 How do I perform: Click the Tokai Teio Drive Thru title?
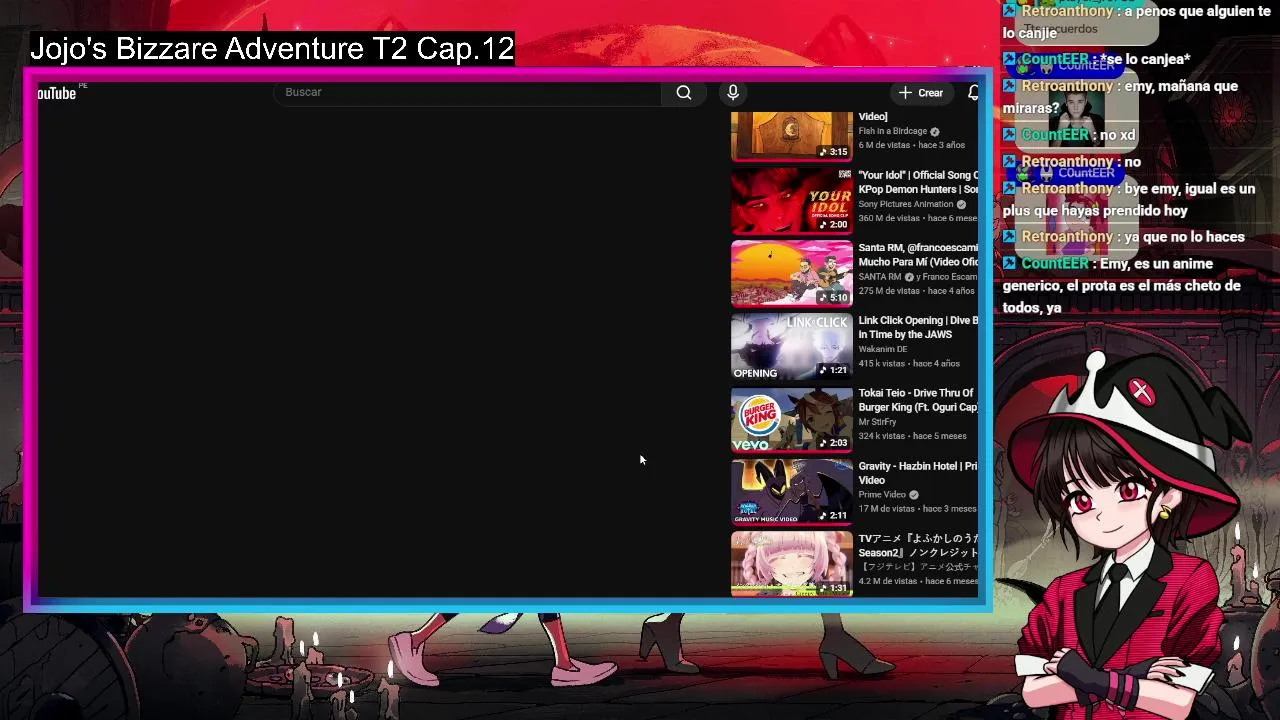click(x=918, y=400)
